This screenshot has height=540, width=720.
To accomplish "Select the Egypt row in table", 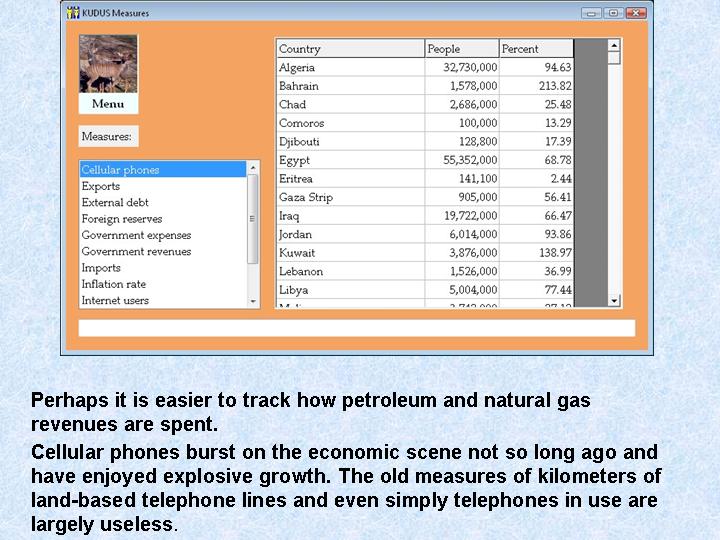I will point(350,160).
